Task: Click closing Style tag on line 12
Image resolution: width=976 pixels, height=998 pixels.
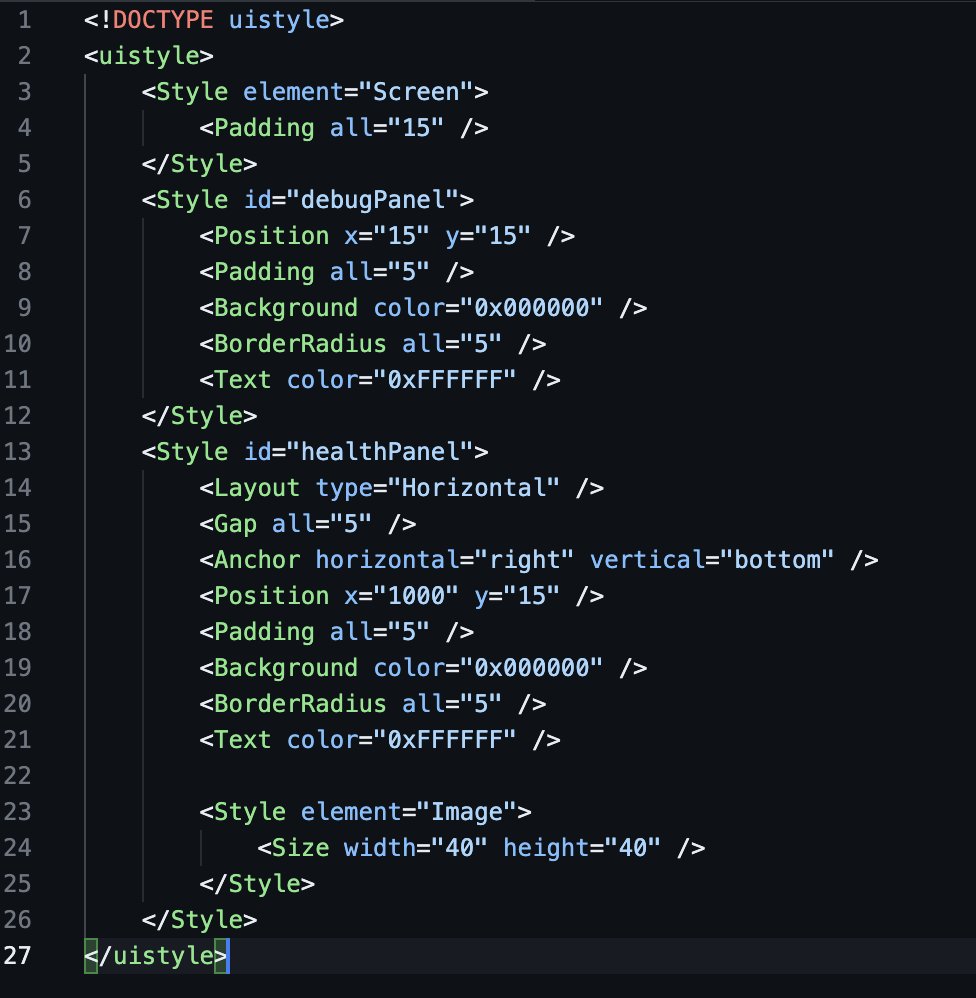Action: click(199, 416)
